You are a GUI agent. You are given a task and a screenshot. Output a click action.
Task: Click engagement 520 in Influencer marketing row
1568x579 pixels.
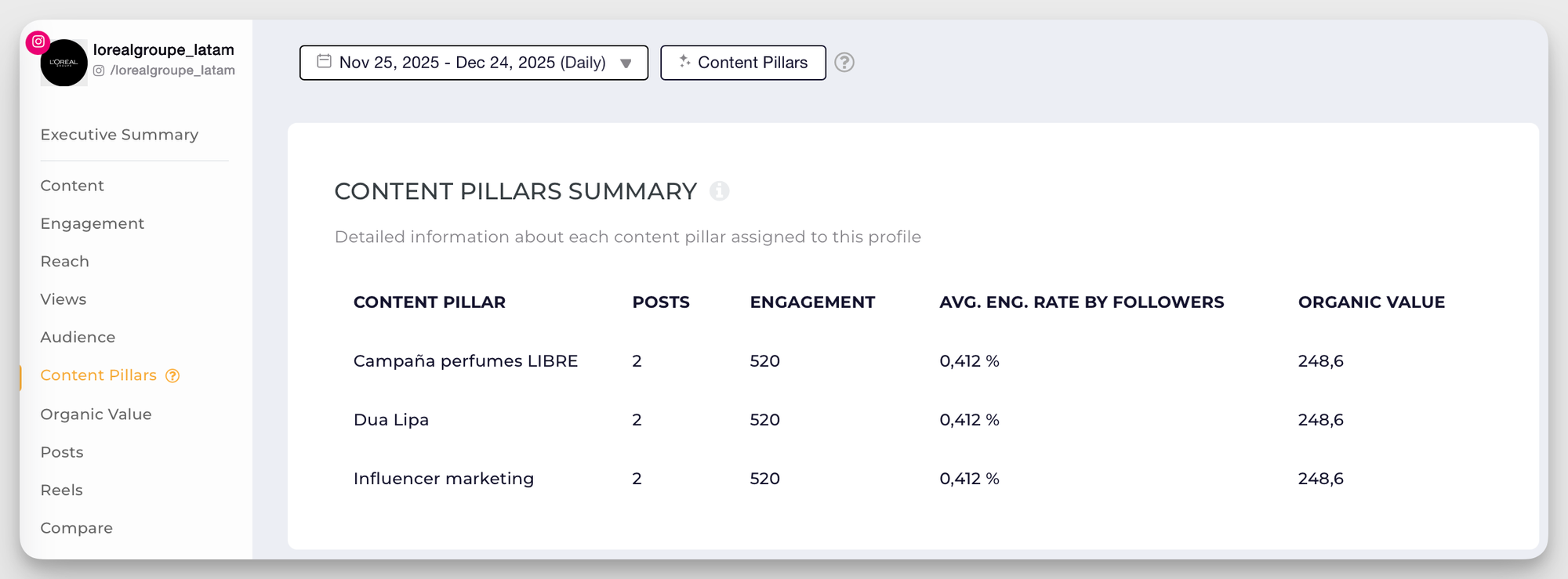coord(765,479)
